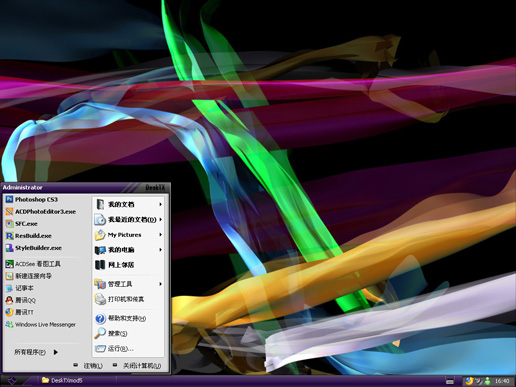Open 帮助和支持 help icon
Image resolution: width=516 pixels, height=387 pixels.
[x=100, y=318]
